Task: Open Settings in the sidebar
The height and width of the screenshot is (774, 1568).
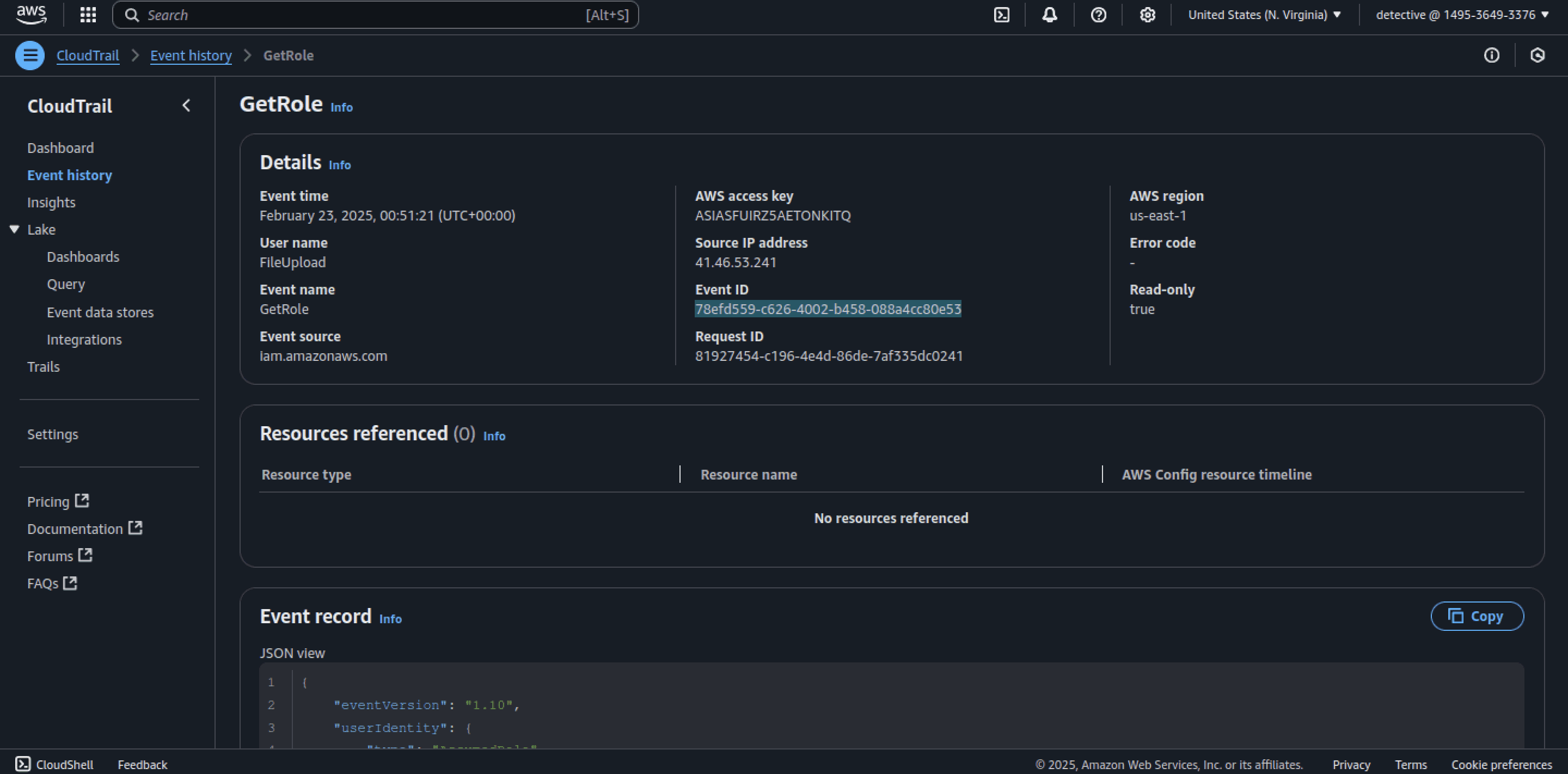Action: coord(52,434)
